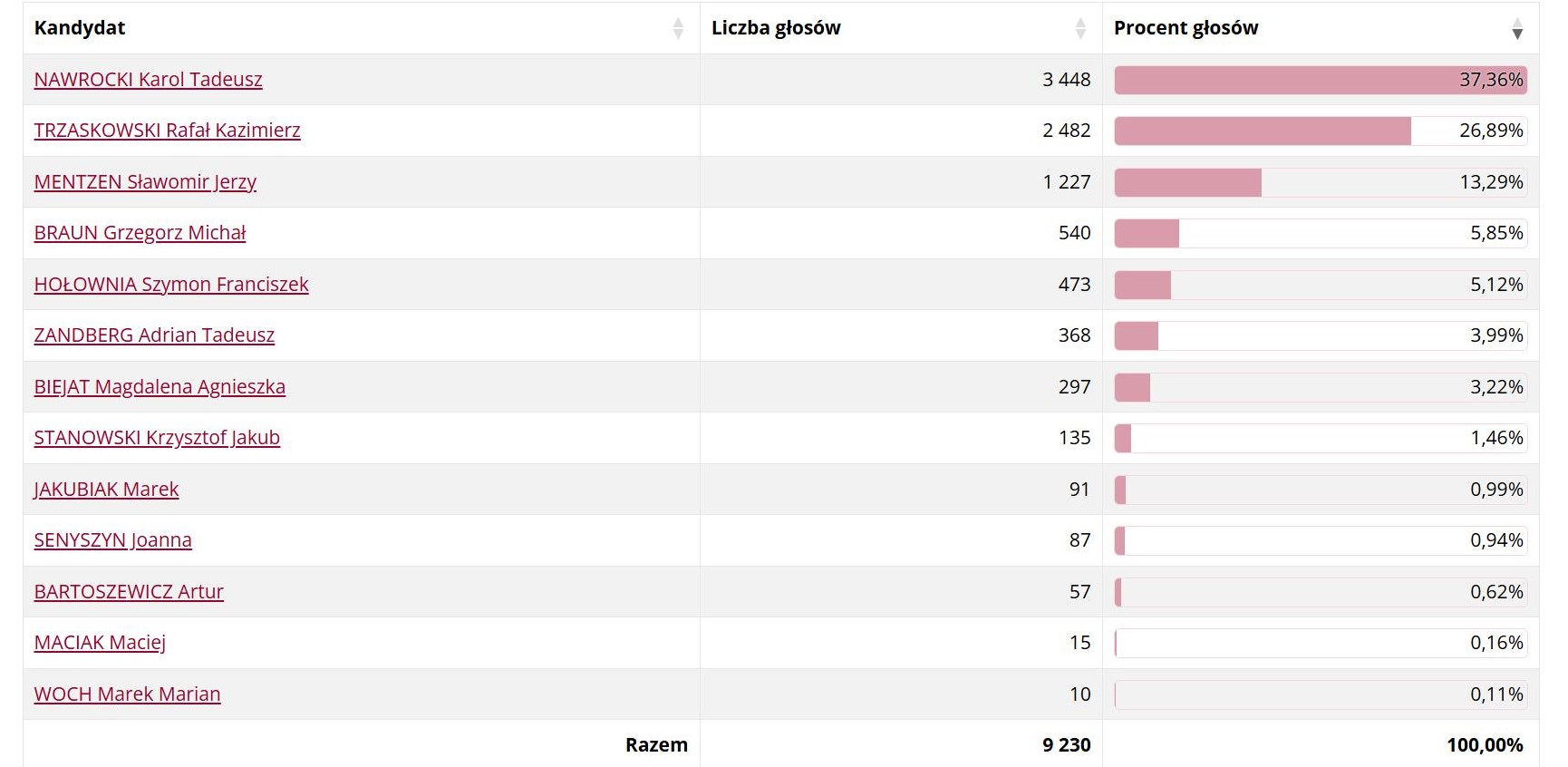1568x767 pixels.
Task: Click WOCH Marek Marian link
Action: pos(127,694)
